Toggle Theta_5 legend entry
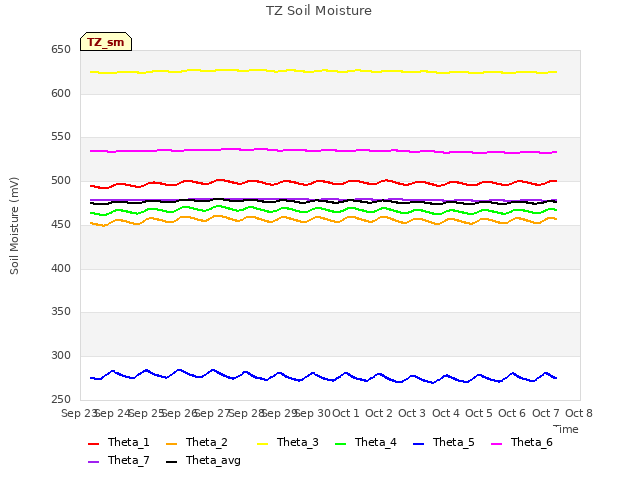The width and height of the screenshot is (640, 480). coord(444,442)
